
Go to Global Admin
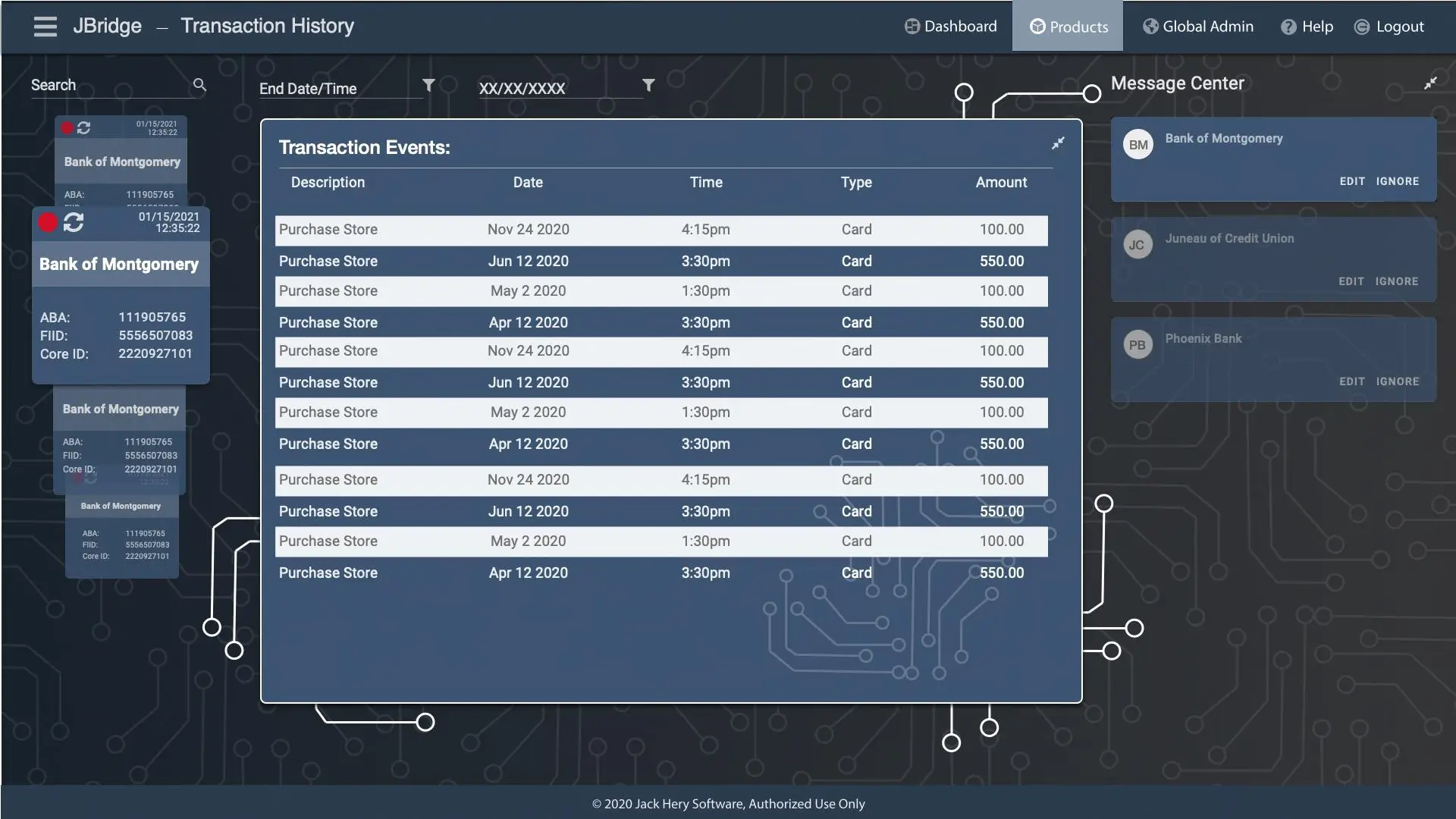1198,27
